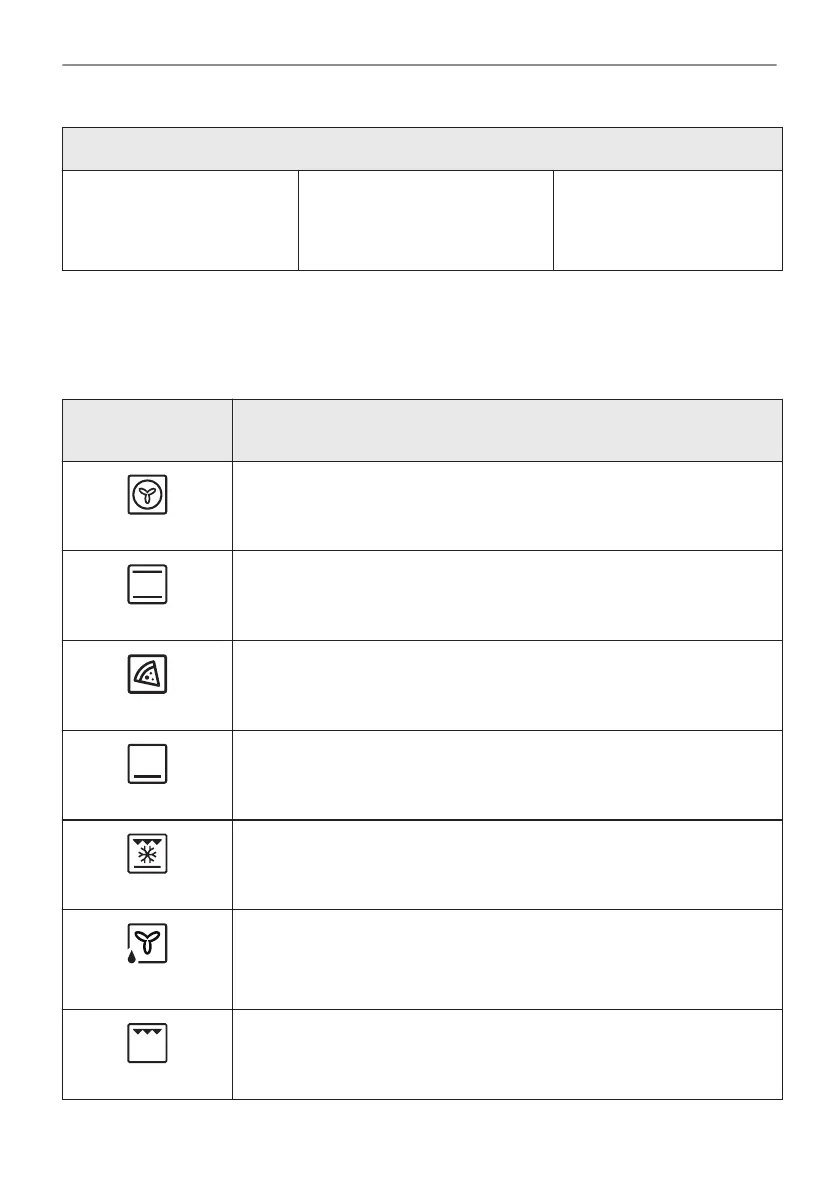Image resolution: width=839 pixels, height=1191 pixels.
Task: Select the blank cell beside the bottom heat icon
Action: point(507,775)
